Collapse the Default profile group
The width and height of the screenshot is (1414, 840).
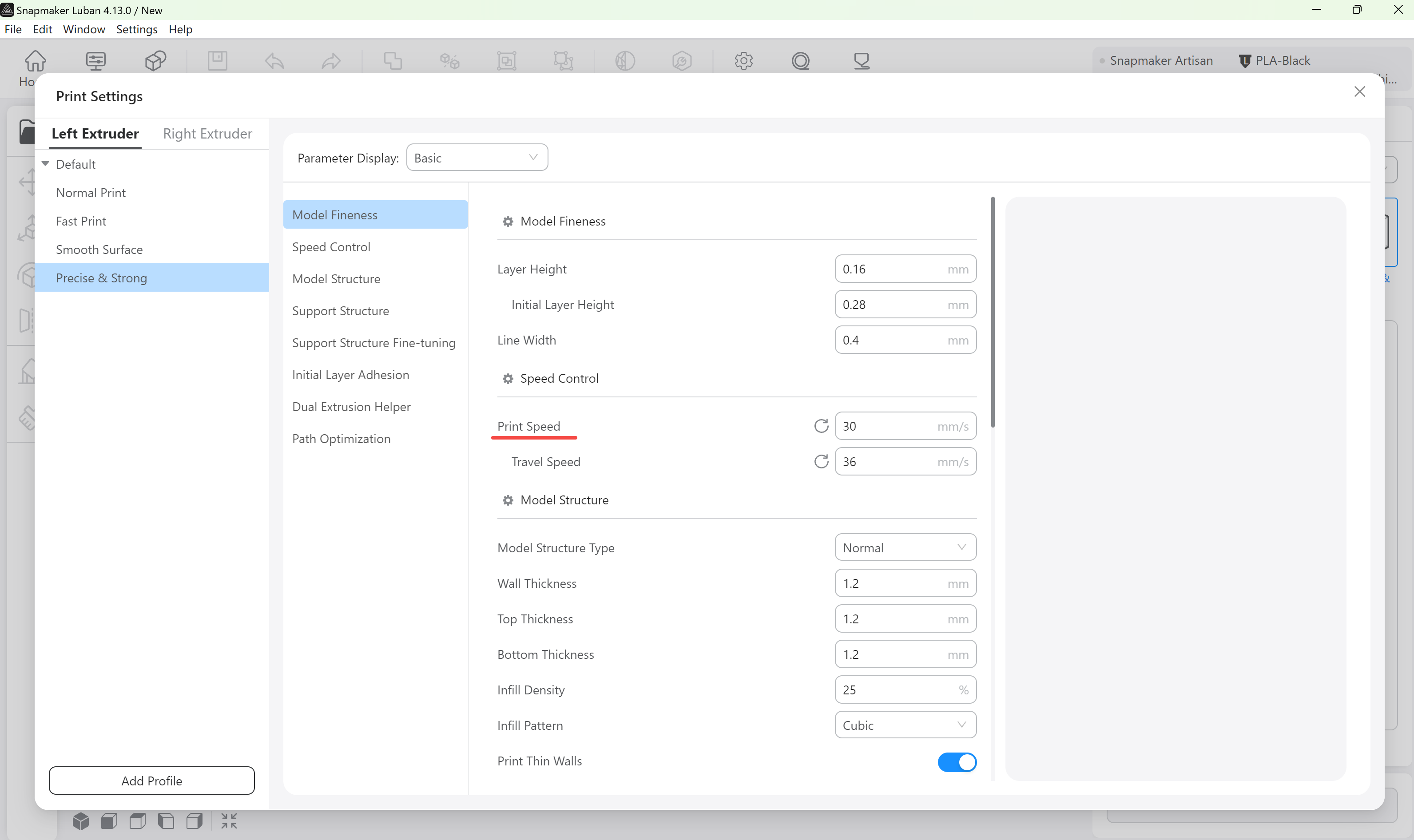tap(45, 163)
